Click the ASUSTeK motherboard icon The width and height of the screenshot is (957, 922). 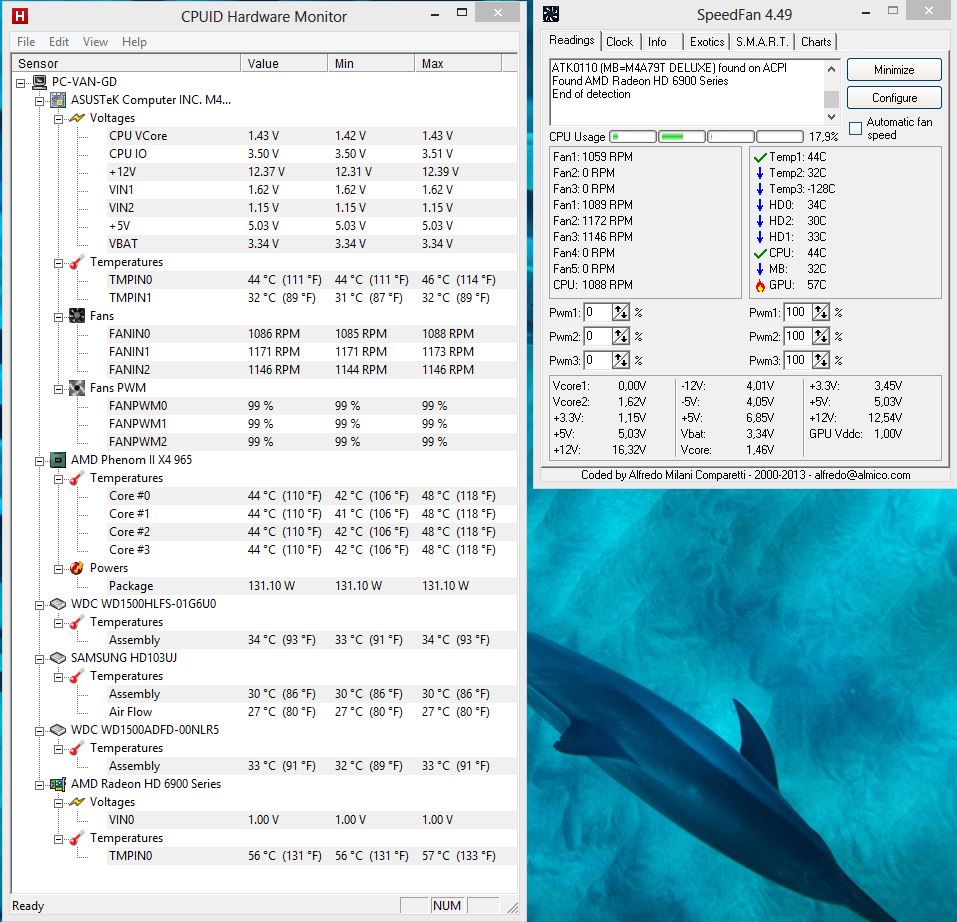coord(58,99)
